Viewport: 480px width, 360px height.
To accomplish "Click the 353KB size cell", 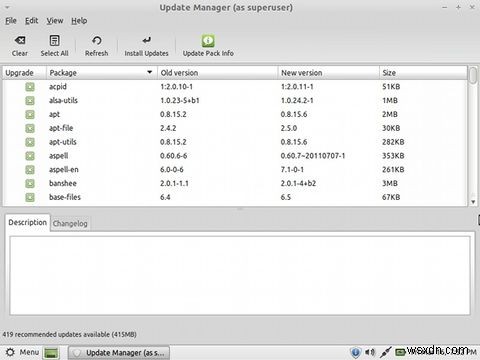I will pyautogui.click(x=393, y=156).
